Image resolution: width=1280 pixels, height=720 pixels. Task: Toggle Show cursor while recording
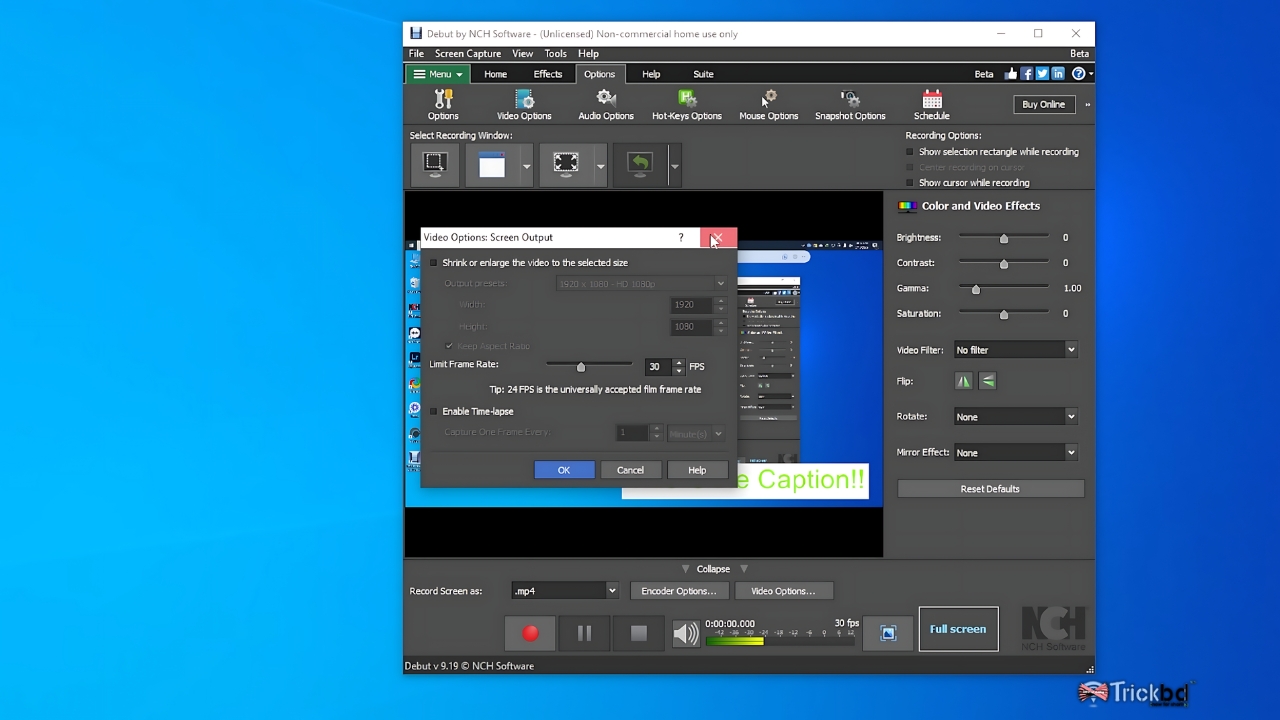[910, 183]
